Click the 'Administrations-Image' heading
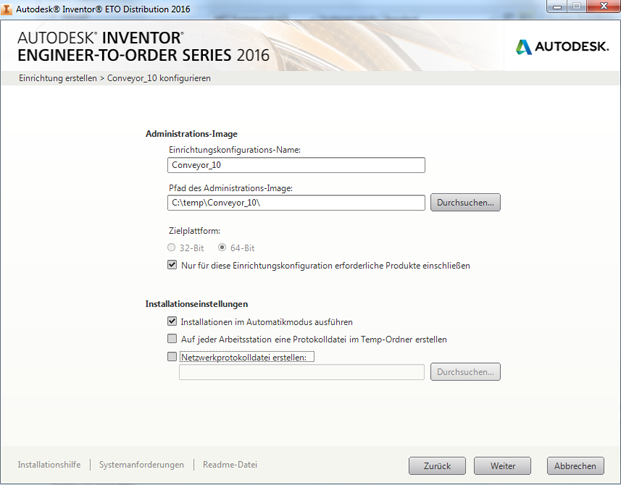The height and width of the screenshot is (485, 621). click(191, 134)
